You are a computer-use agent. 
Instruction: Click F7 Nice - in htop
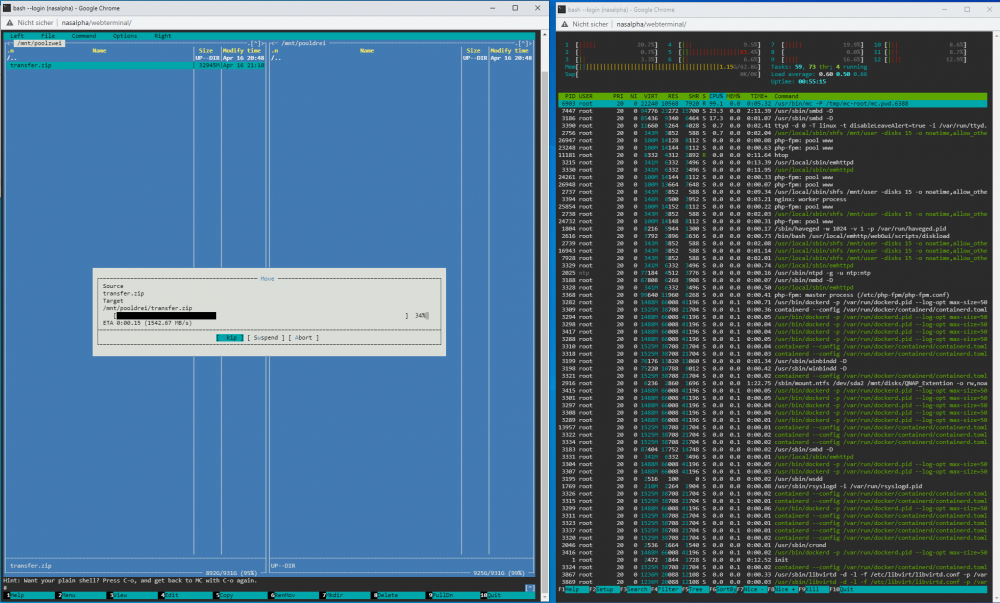(x=753, y=590)
